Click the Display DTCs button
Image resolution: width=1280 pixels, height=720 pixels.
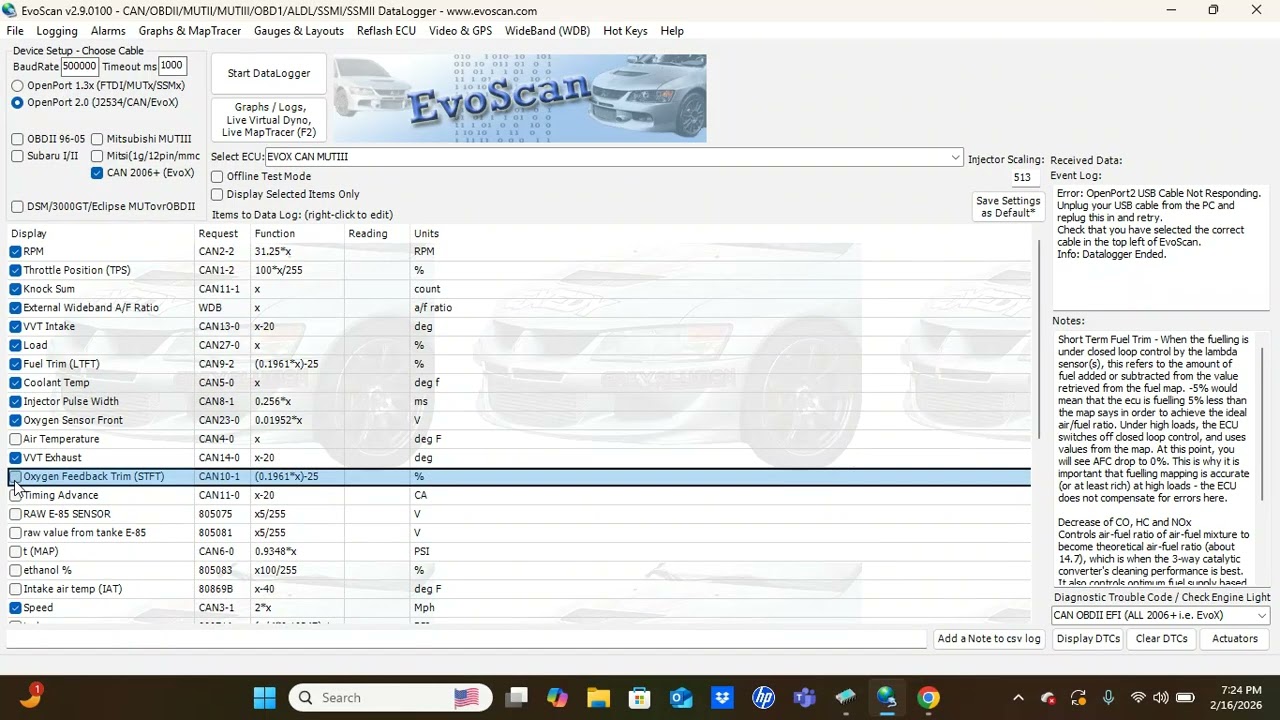[x=1088, y=639]
